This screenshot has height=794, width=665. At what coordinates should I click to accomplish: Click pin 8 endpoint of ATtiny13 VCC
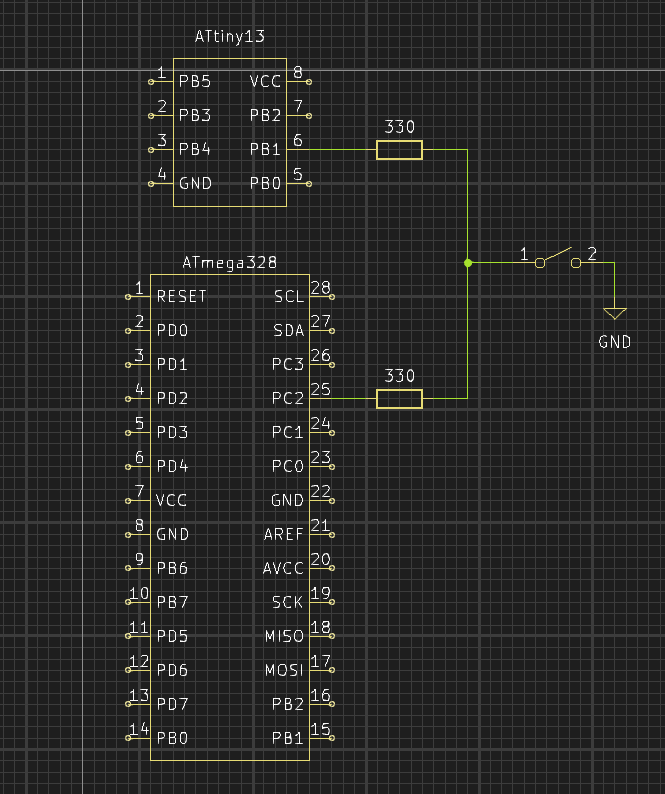coord(309,82)
